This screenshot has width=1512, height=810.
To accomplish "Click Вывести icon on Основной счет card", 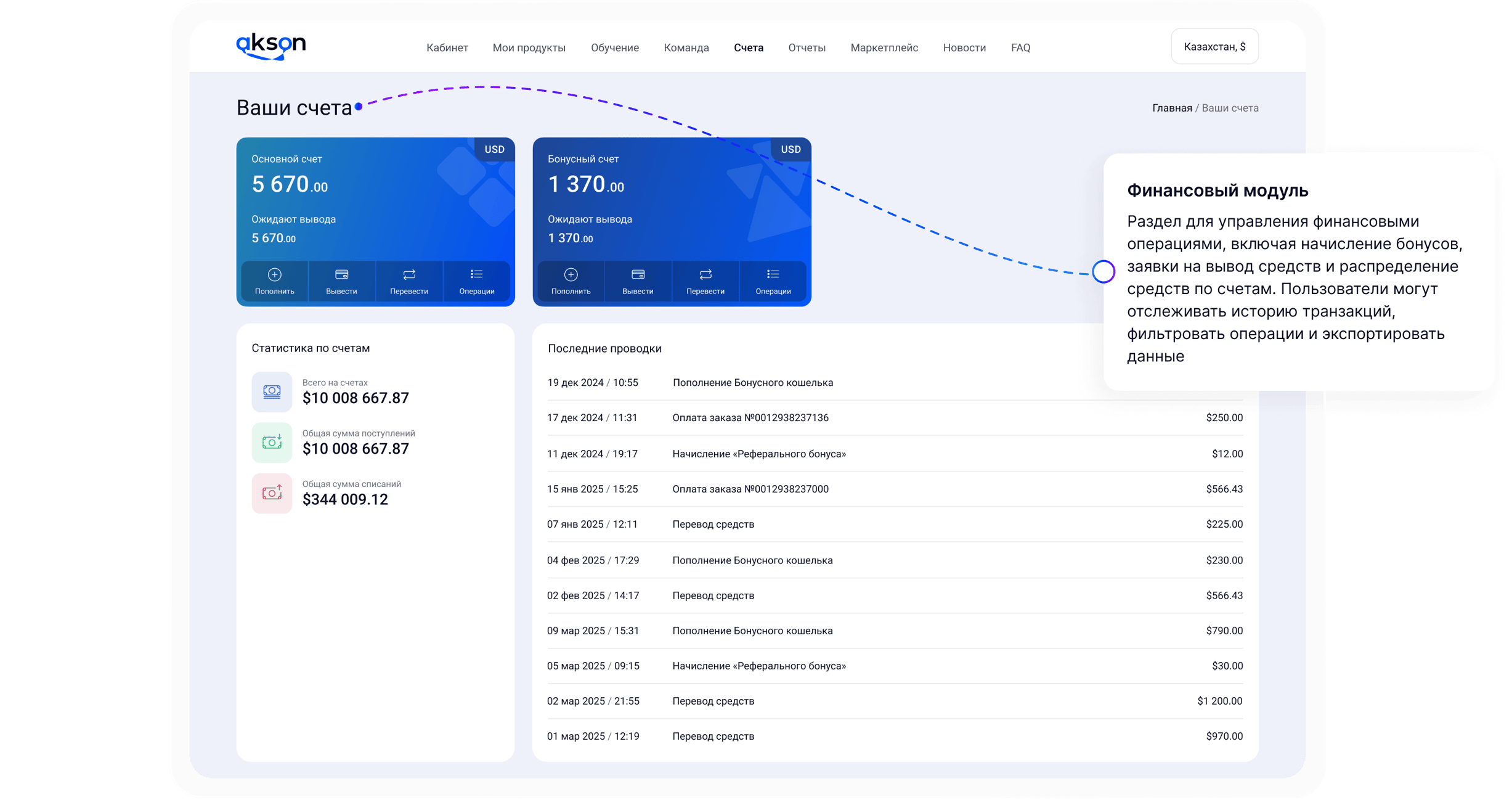I will [341, 275].
